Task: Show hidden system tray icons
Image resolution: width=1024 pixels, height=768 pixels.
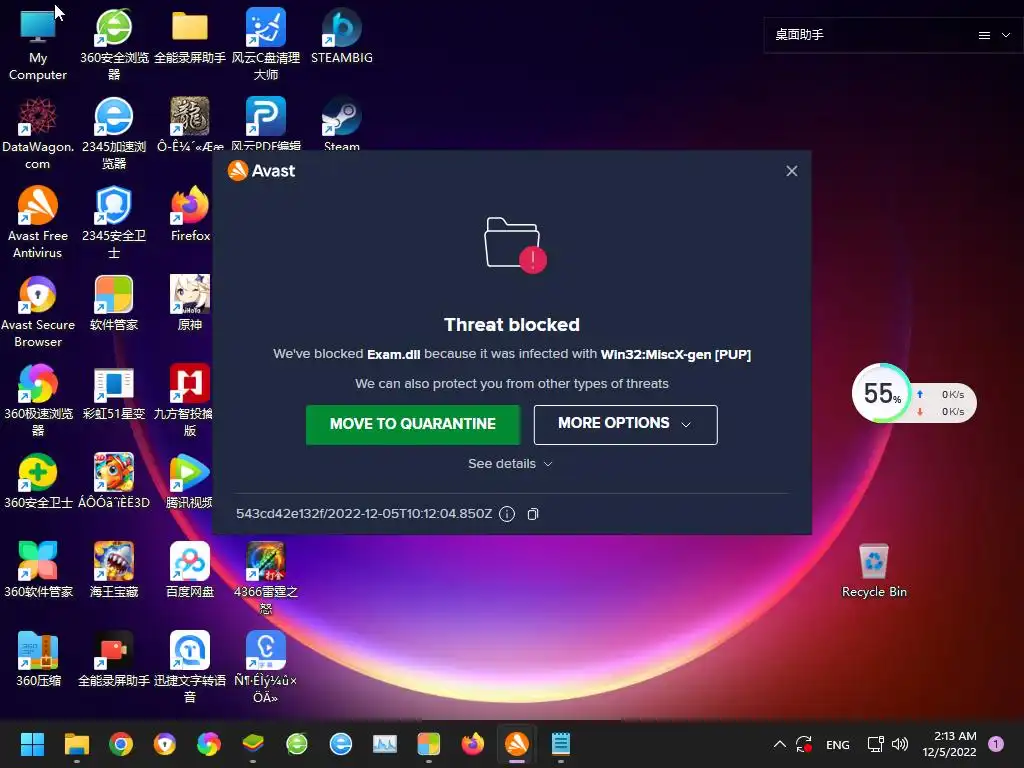Action: (780, 744)
